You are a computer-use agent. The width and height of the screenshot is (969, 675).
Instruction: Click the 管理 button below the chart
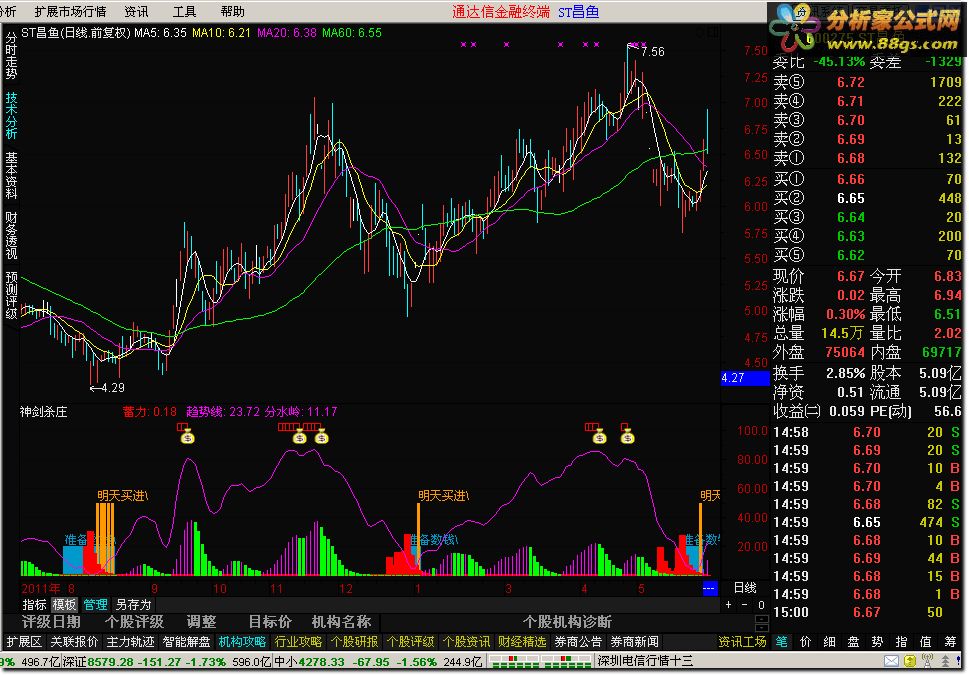95,605
